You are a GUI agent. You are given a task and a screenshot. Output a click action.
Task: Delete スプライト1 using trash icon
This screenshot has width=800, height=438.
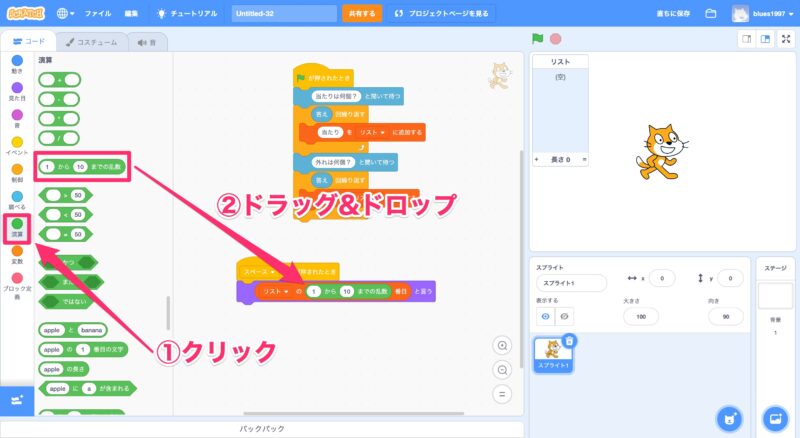point(569,341)
